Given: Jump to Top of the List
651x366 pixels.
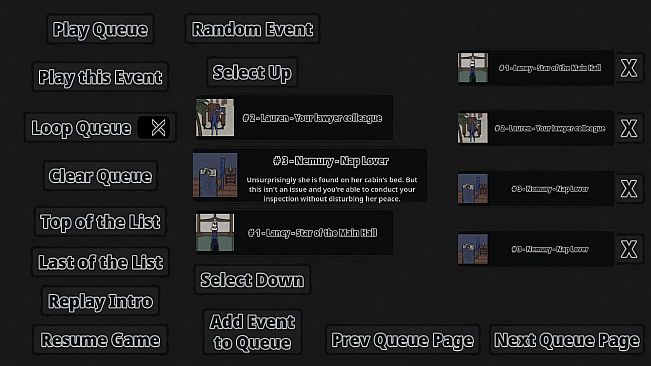Looking at the screenshot, I should tap(100, 222).
